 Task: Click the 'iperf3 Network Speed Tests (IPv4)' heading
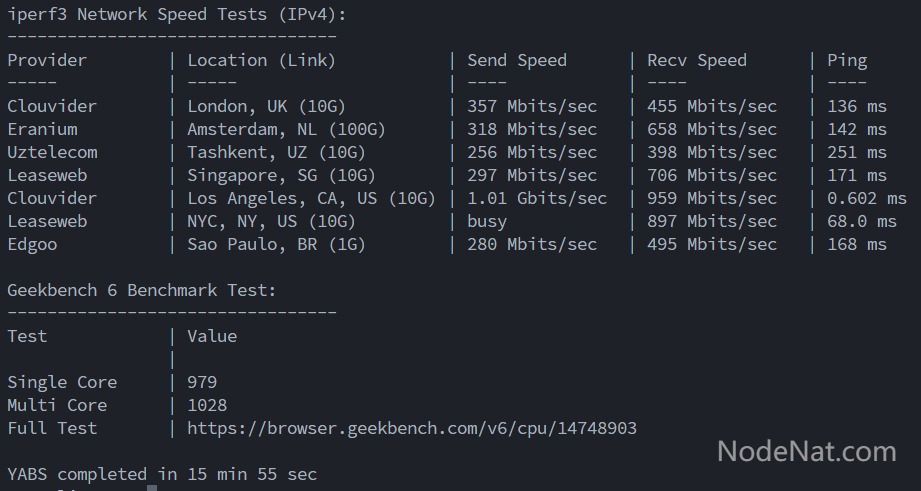tap(177, 14)
